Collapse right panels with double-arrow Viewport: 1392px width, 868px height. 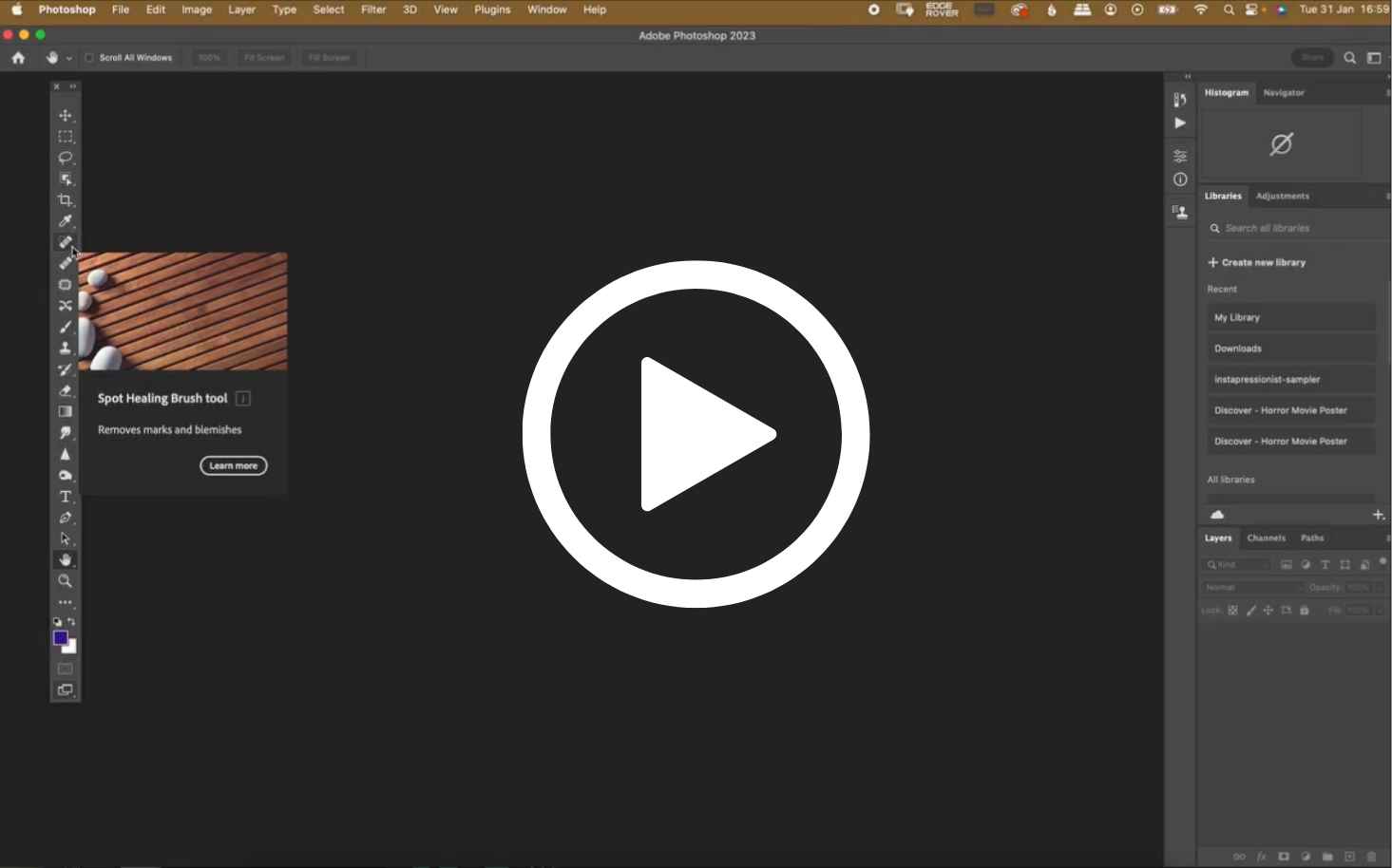1188,77
